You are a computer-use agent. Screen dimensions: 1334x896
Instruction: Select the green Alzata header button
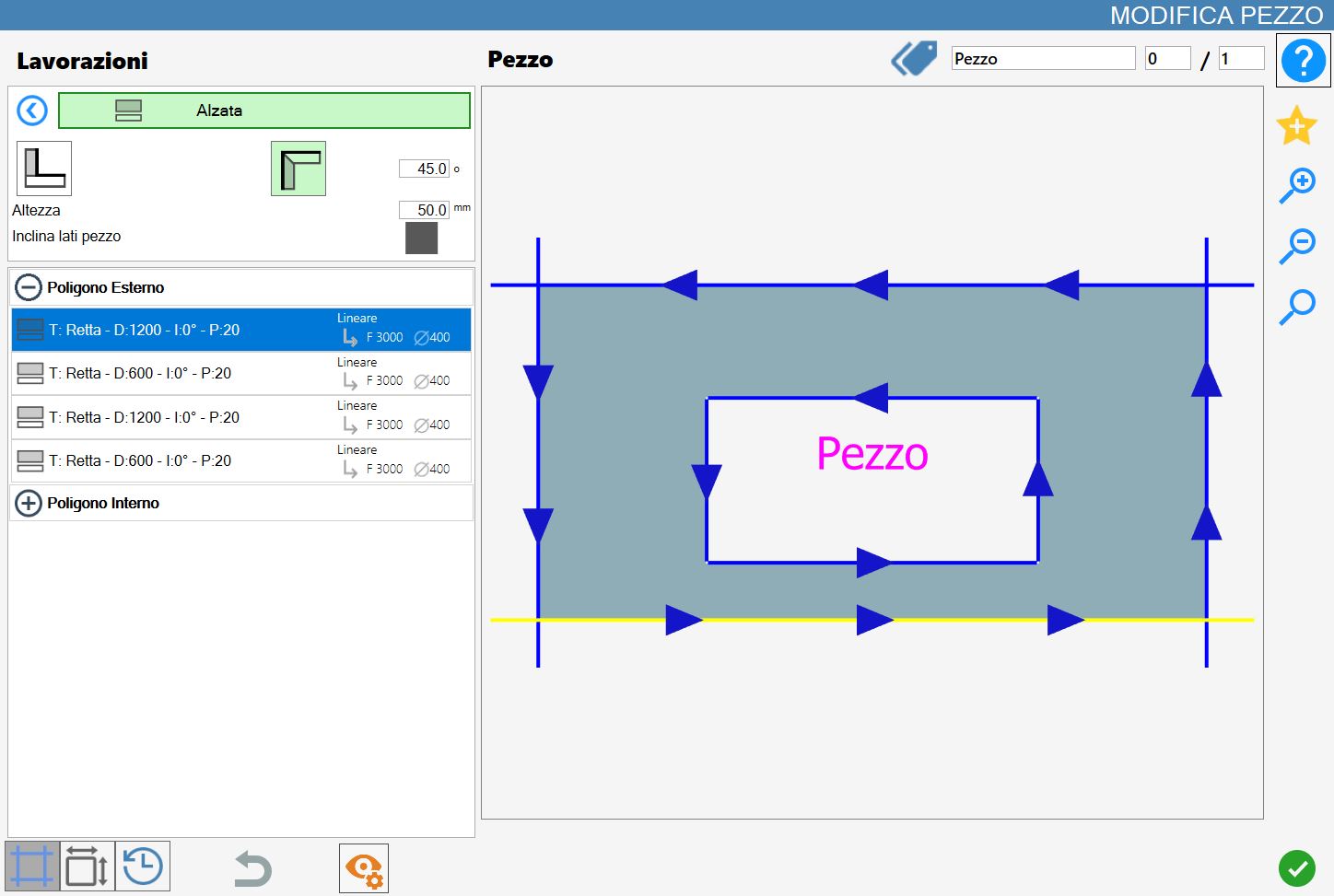(x=264, y=111)
